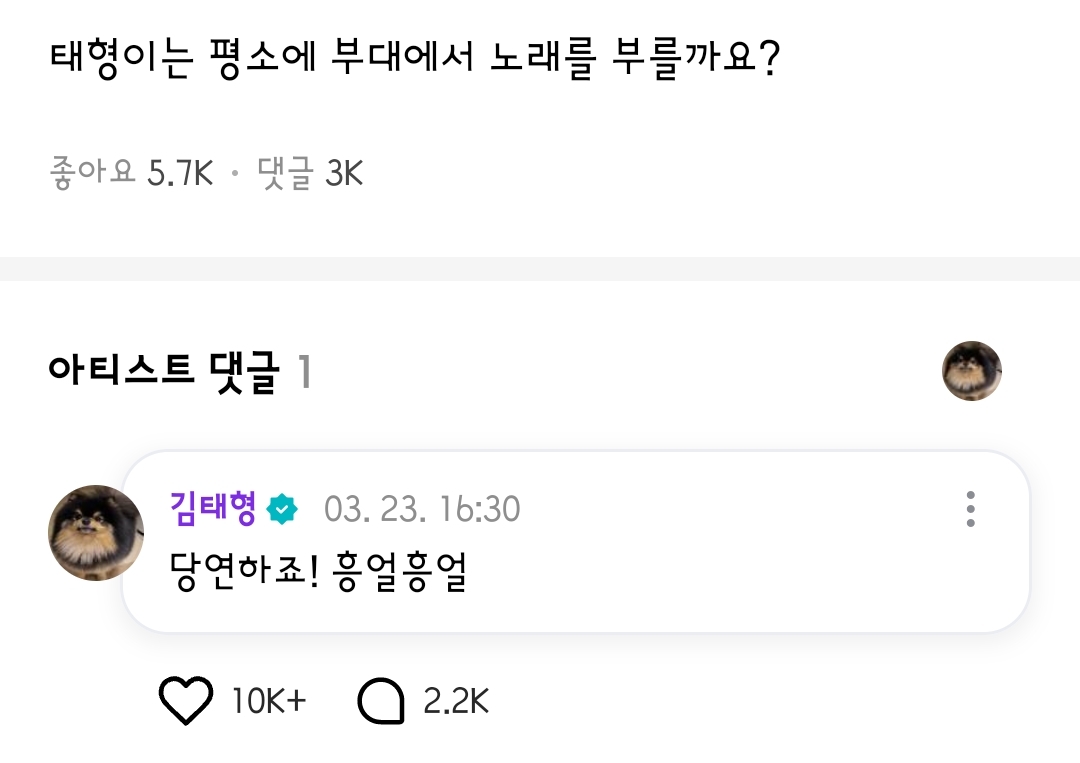Like 김태형's comment with the heart icon
The height and width of the screenshot is (763, 1080).
[x=186, y=701]
